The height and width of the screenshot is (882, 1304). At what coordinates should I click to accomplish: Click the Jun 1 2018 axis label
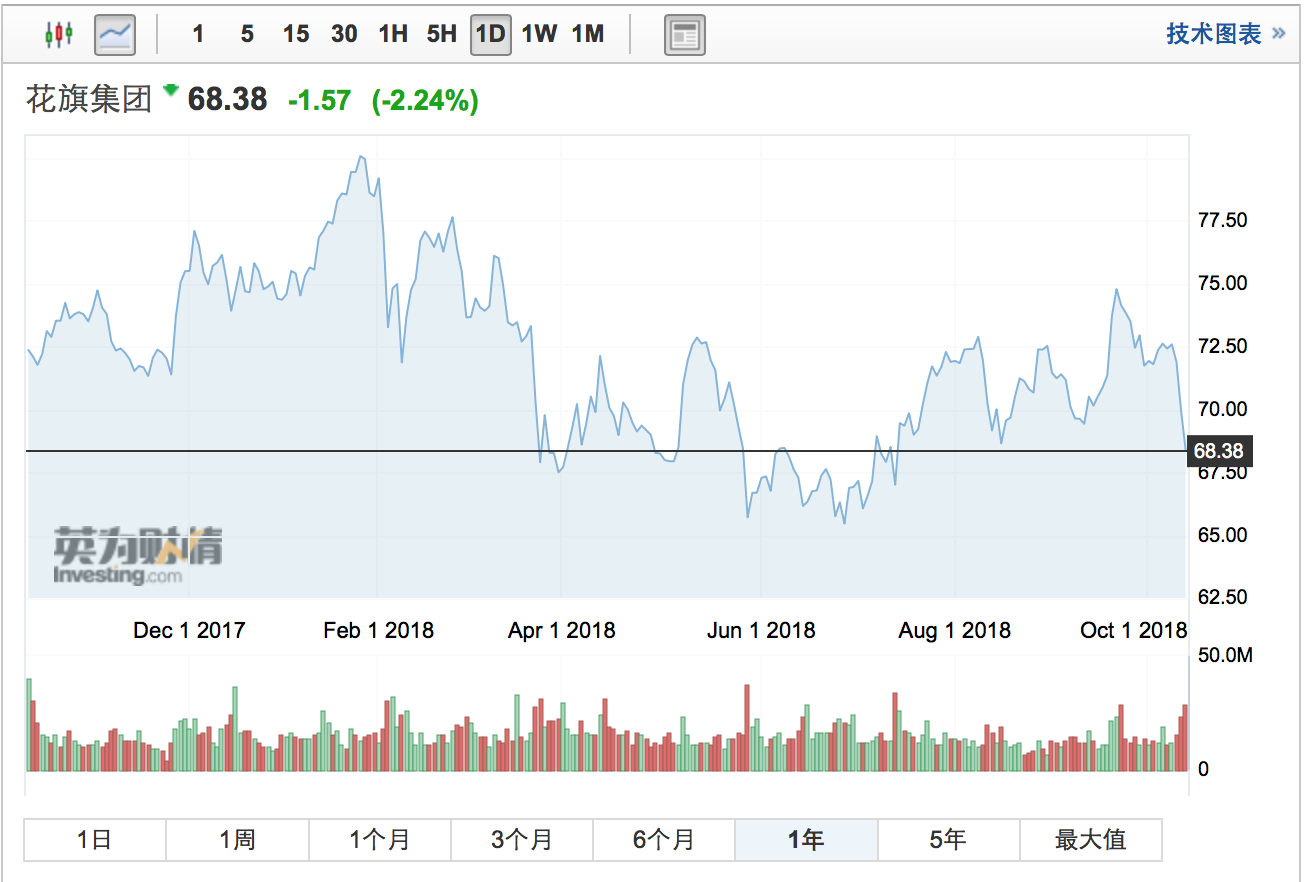click(x=761, y=630)
